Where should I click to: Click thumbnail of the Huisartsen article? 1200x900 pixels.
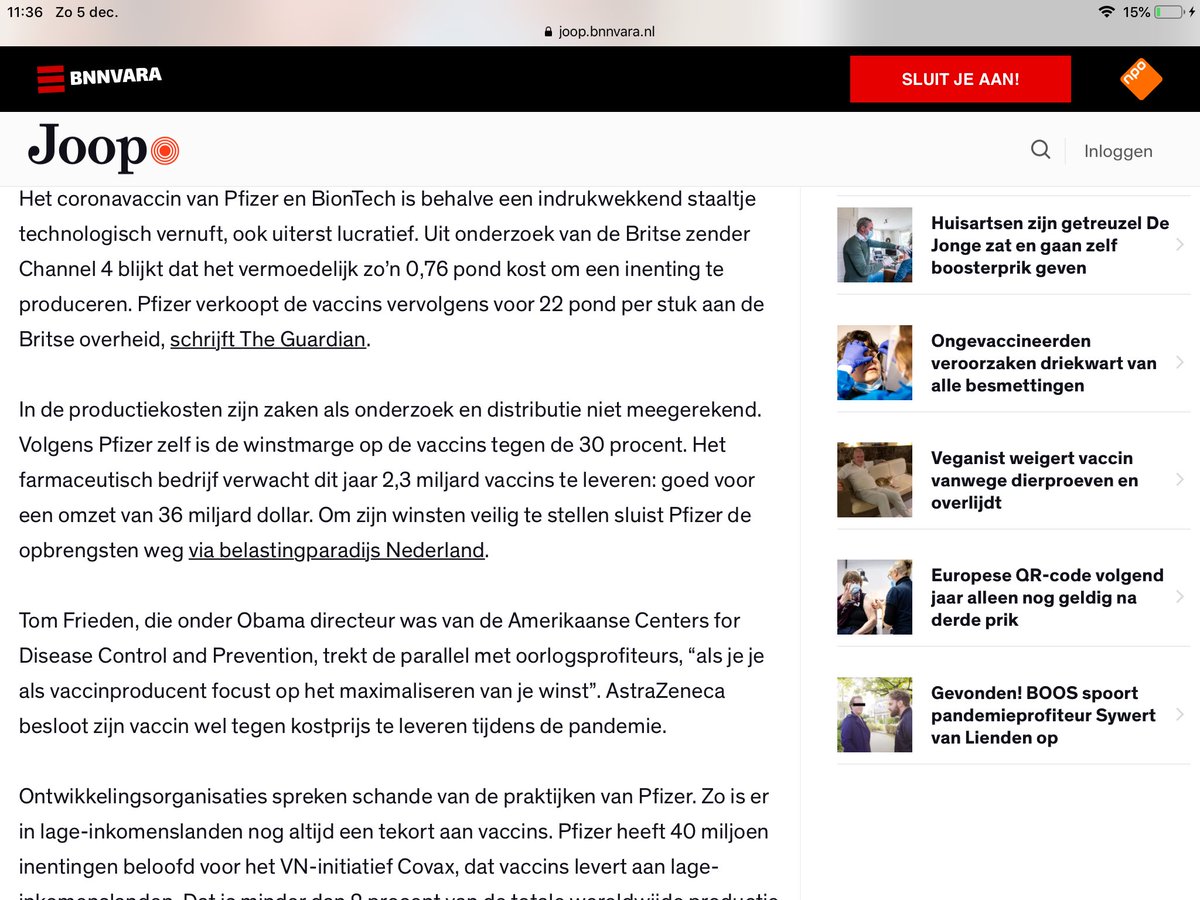pos(875,245)
